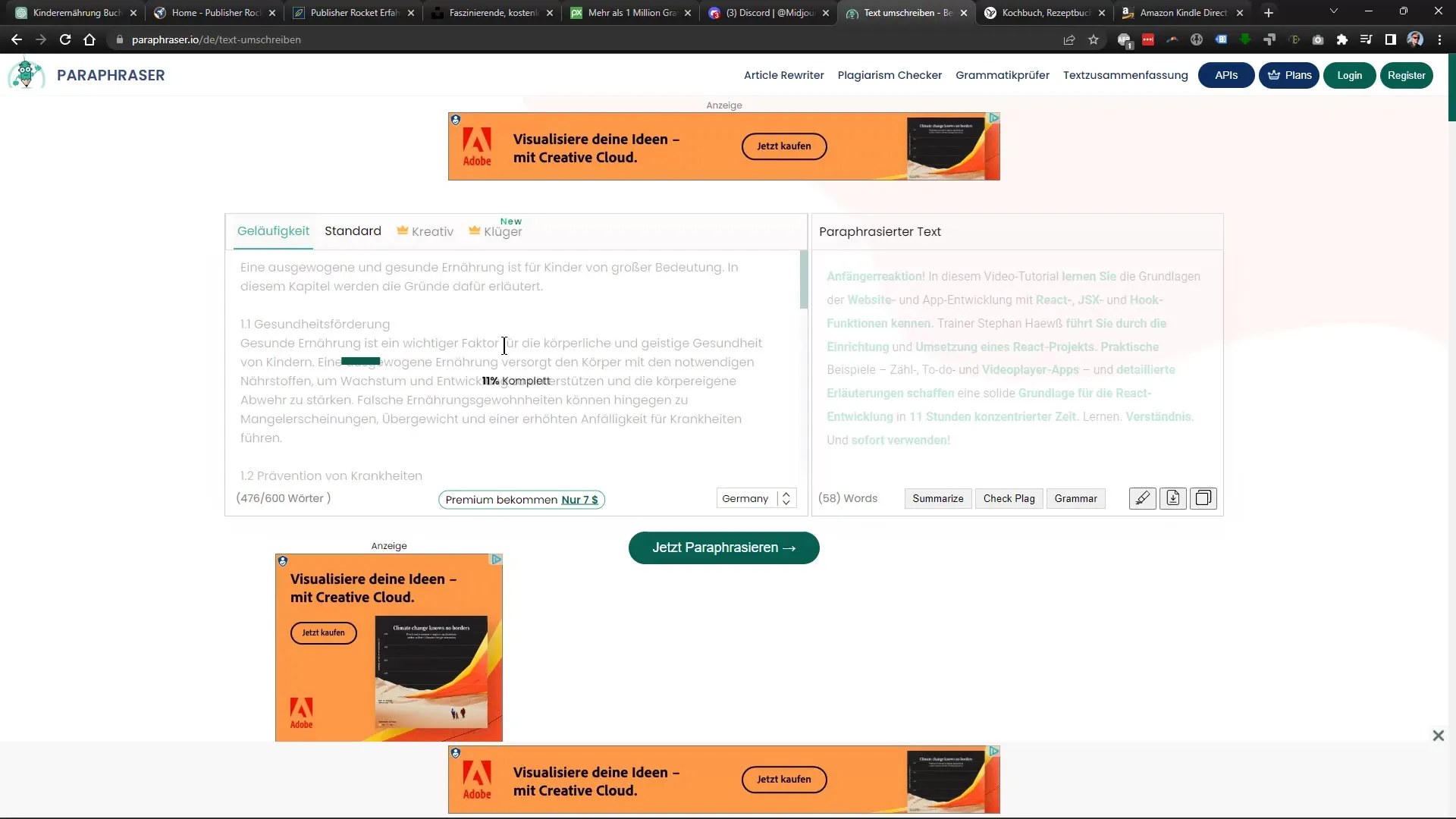
Task: Switch to the Standard paraphrasing tab
Action: (x=353, y=230)
